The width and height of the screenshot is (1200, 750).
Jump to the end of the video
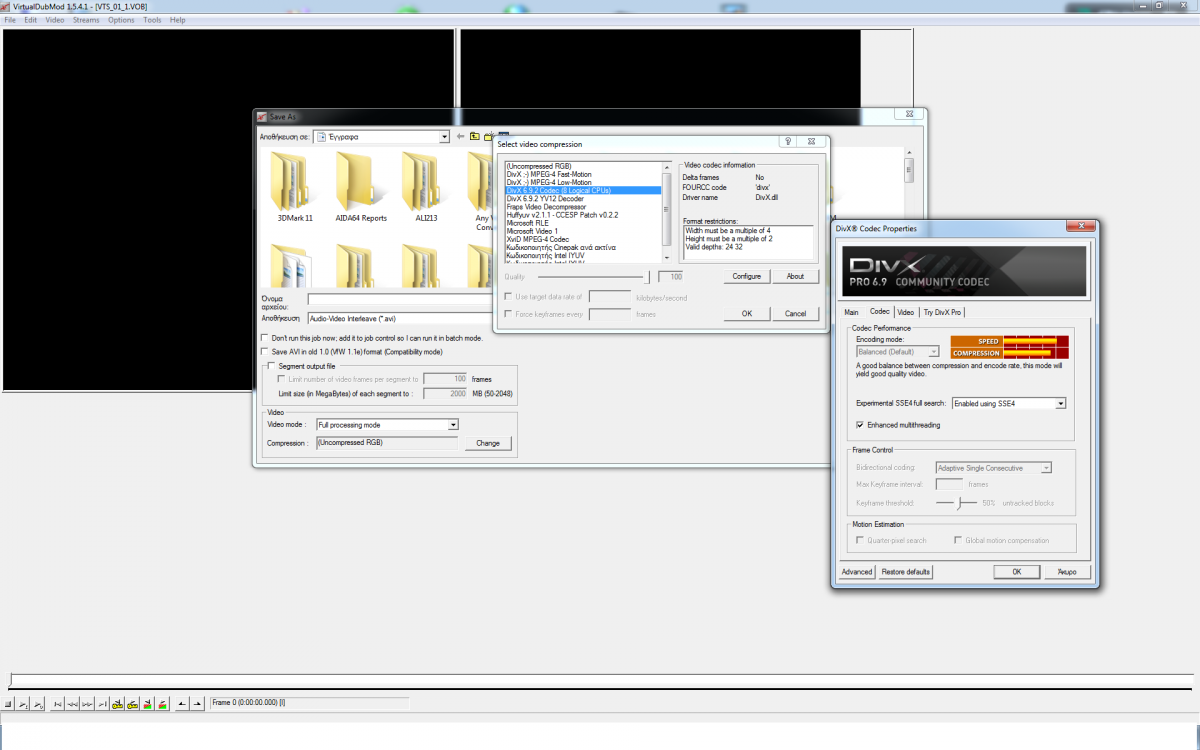pyautogui.click(x=102, y=704)
